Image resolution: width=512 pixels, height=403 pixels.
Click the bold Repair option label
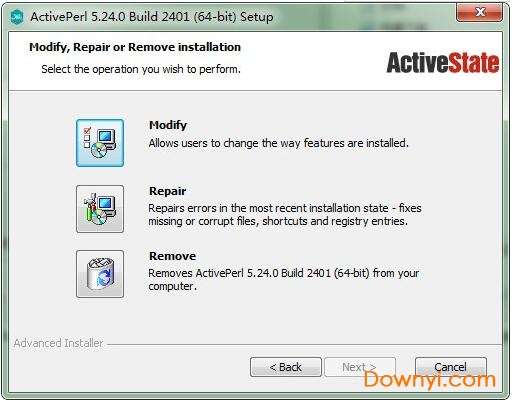pyautogui.click(x=167, y=191)
